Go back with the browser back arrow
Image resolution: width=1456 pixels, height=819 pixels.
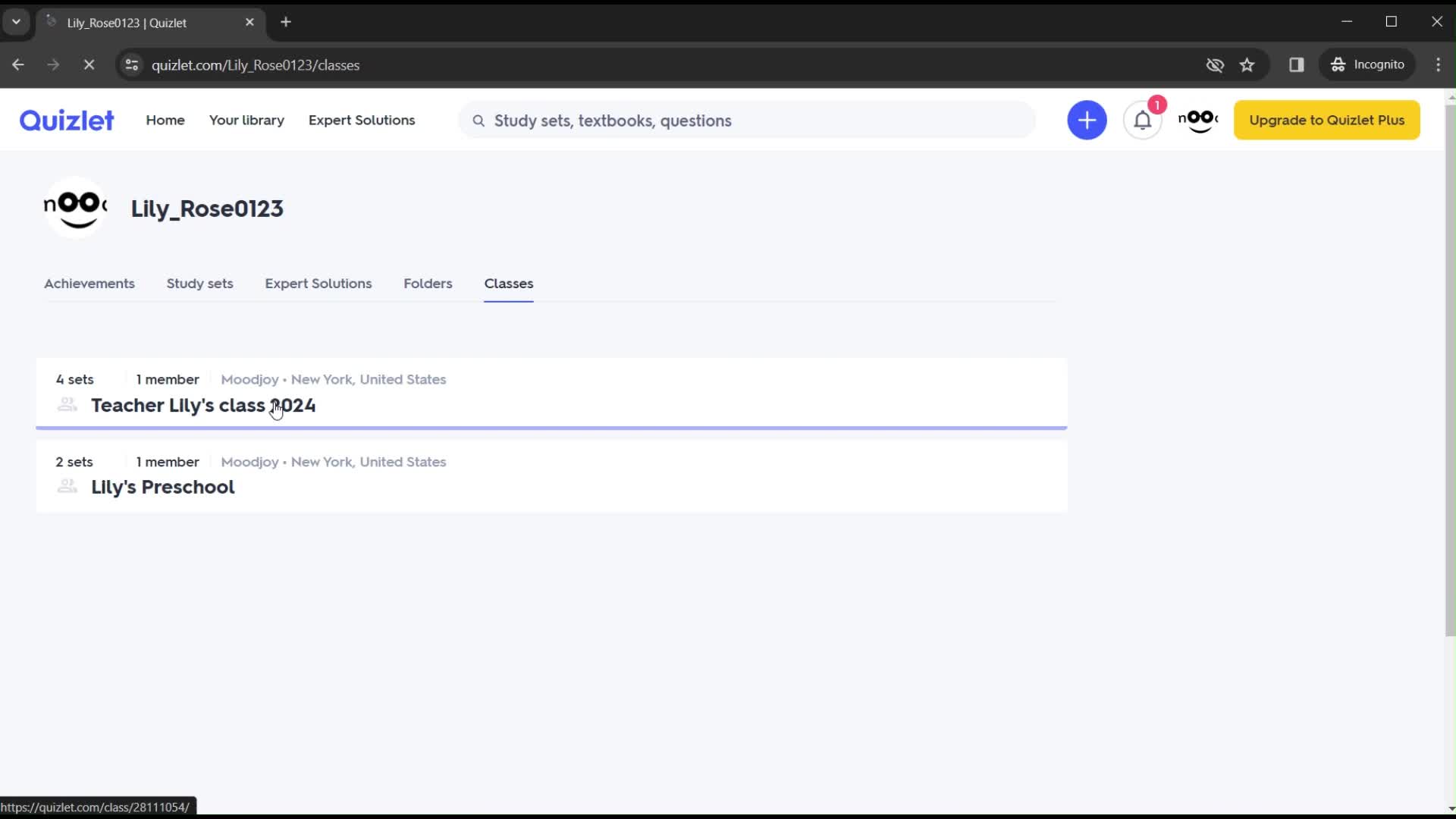click(18, 64)
